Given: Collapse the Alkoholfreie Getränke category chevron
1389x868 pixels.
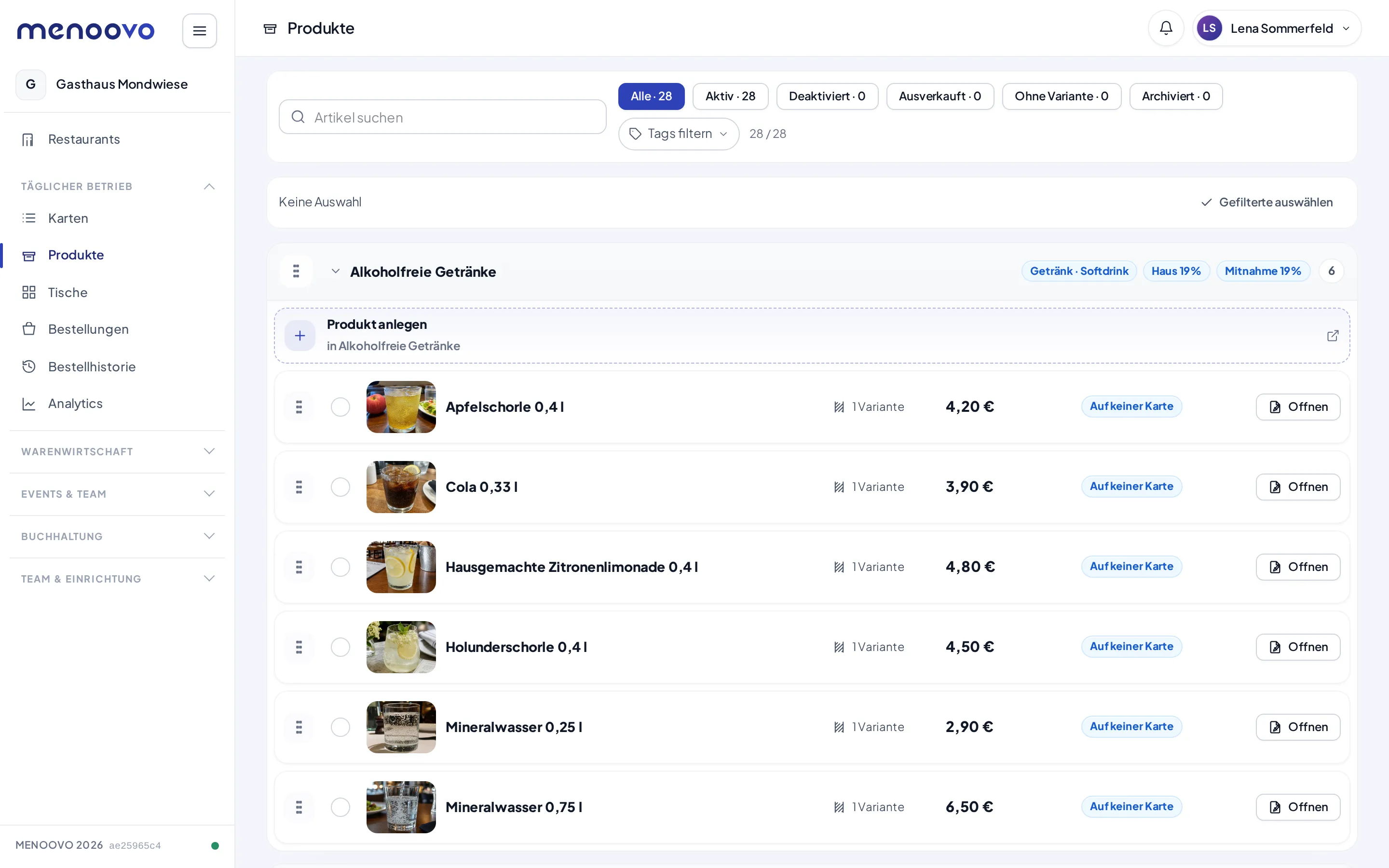Looking at the screenshot, I should pyautogui.click(x=336, y=271).
